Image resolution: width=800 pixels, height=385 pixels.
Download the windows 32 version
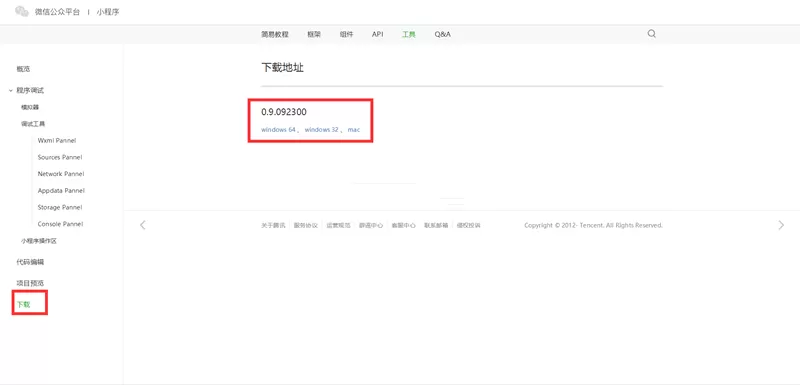coord(322,130)
